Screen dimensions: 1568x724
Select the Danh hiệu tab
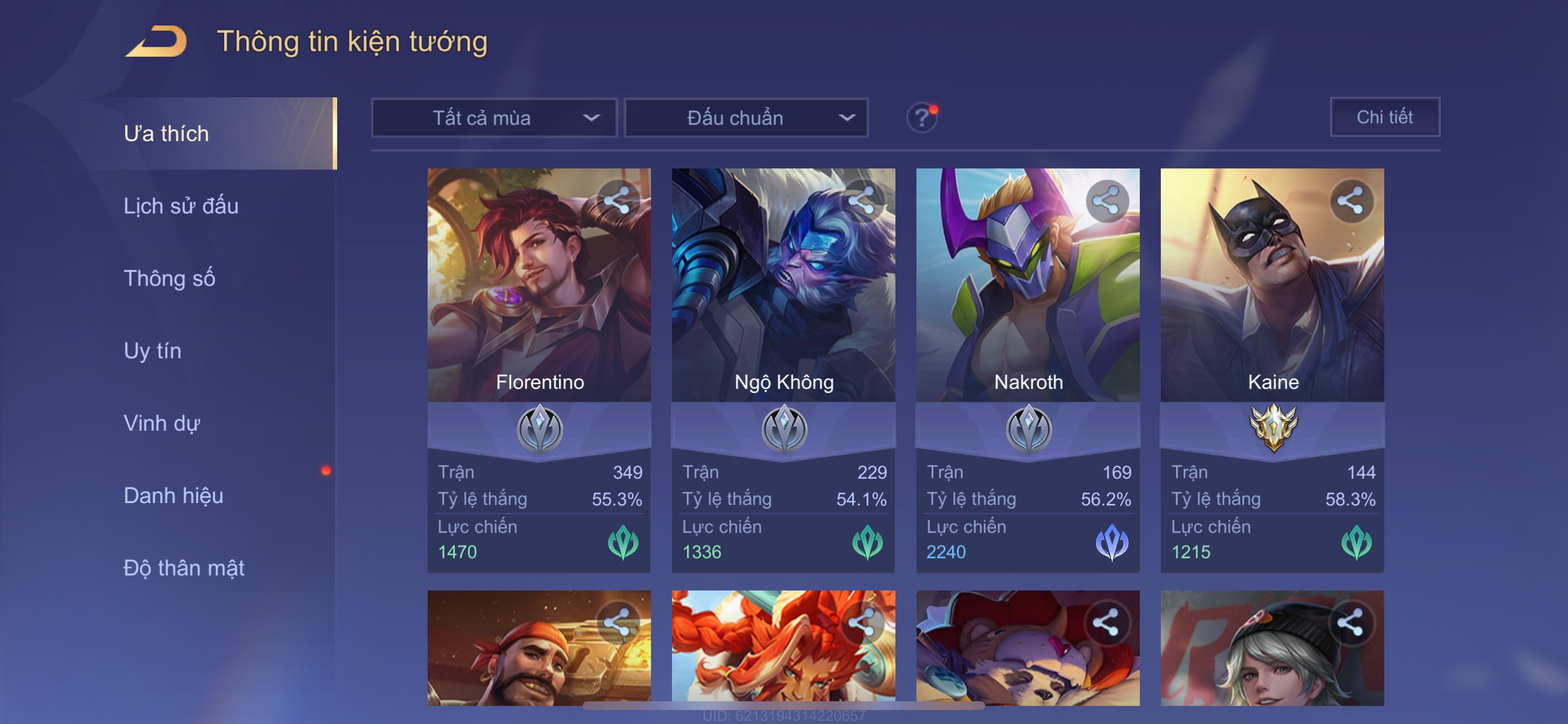pyautogui.click(x=173, y=495)
